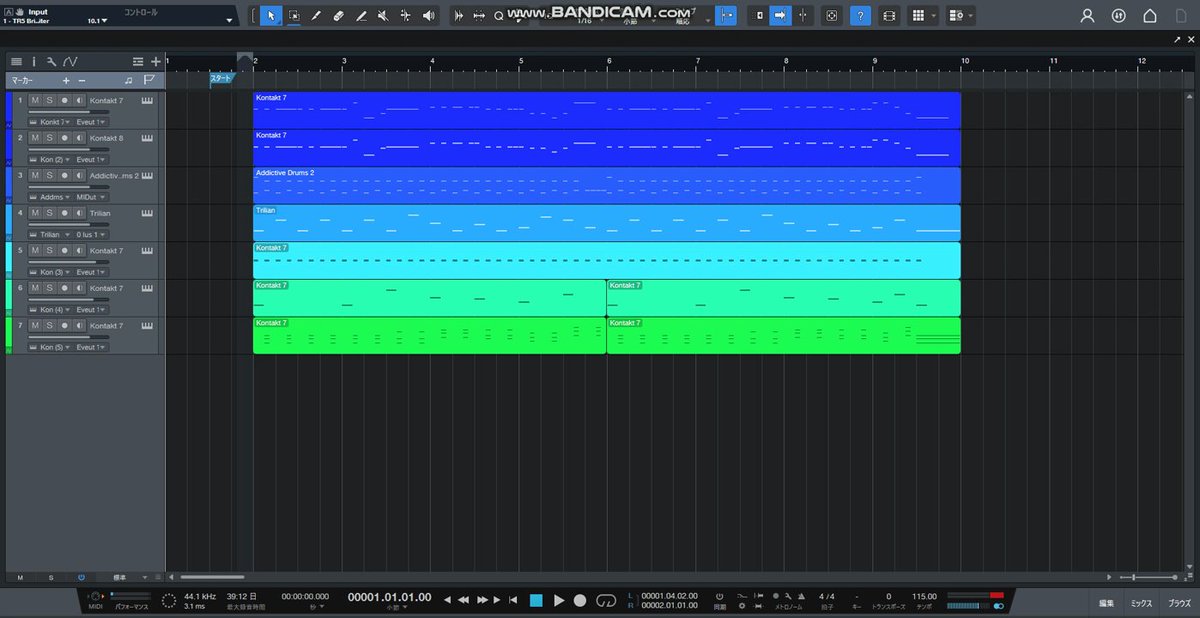
Task: Expand the grid layout icon dropdown
Action: (934, 16)
